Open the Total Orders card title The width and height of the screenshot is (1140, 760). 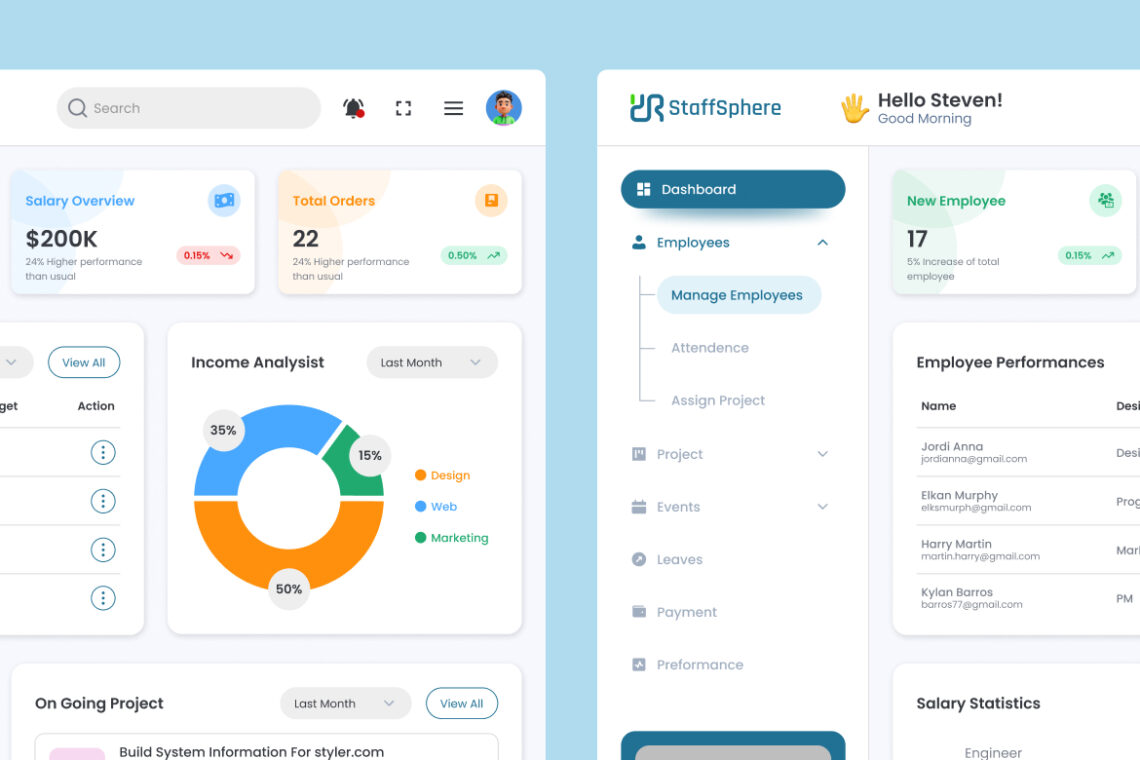pyautogui.click(x=334, y=201)
